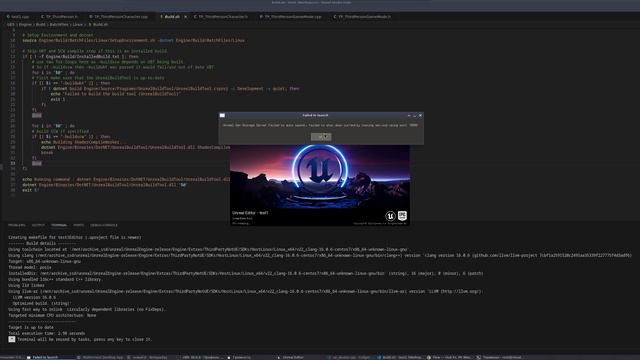Switch to the TP_ThirdPerson.h tab
This screenshot has height=360, width=640.
coord(59,17)
